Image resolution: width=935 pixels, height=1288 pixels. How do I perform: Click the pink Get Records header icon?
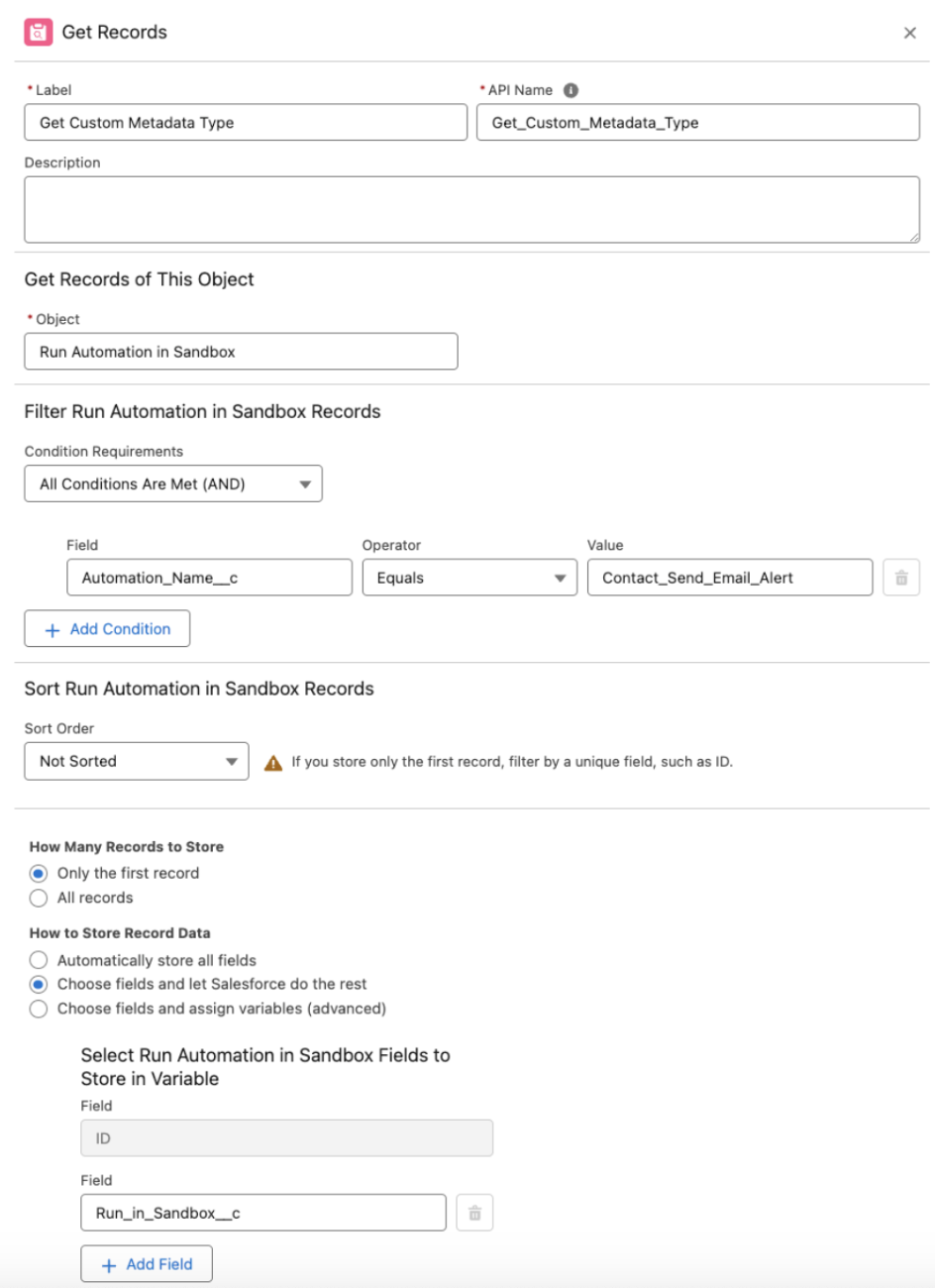pos(39,32)
